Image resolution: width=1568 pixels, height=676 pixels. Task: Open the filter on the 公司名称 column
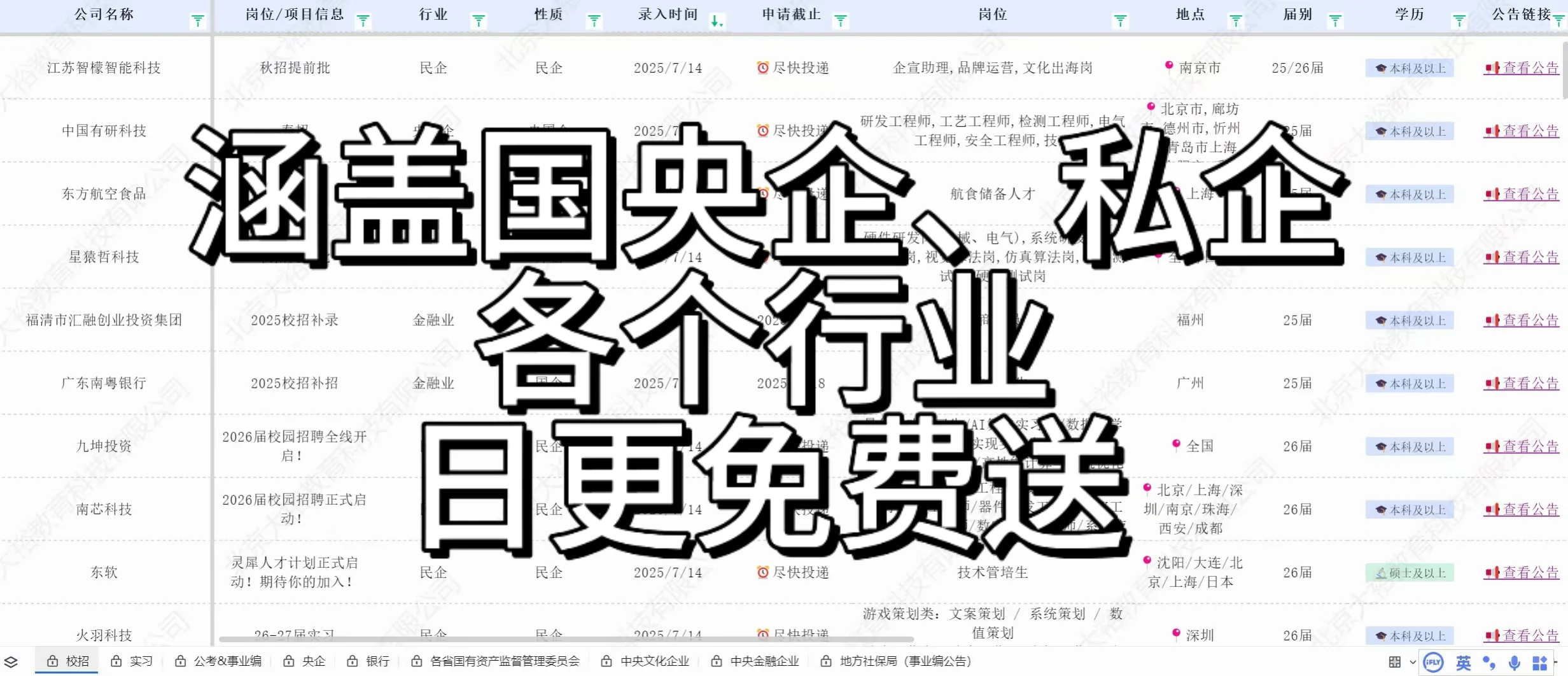pyautogui.click(x=198, y=21)
